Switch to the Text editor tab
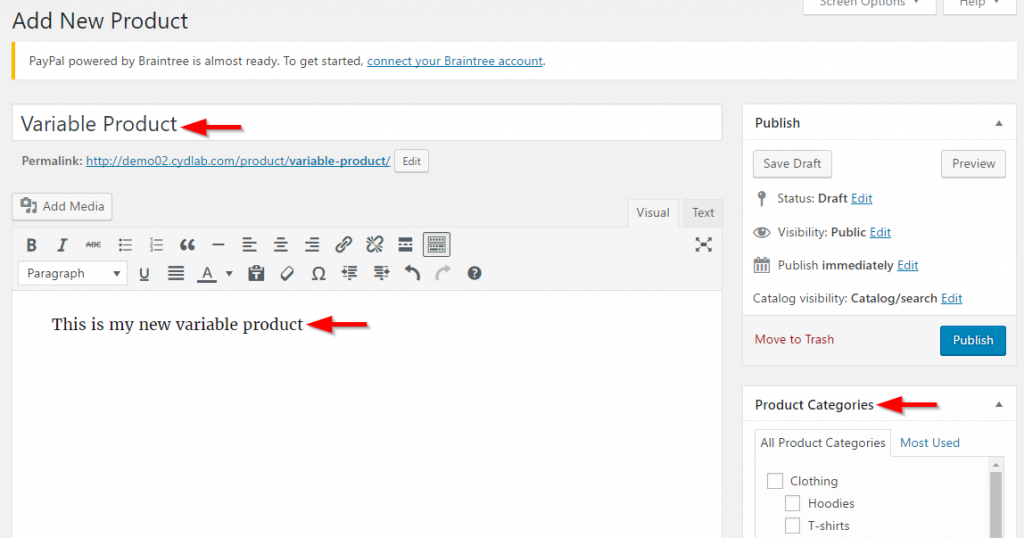1024x538 pixels. [703, 212]
